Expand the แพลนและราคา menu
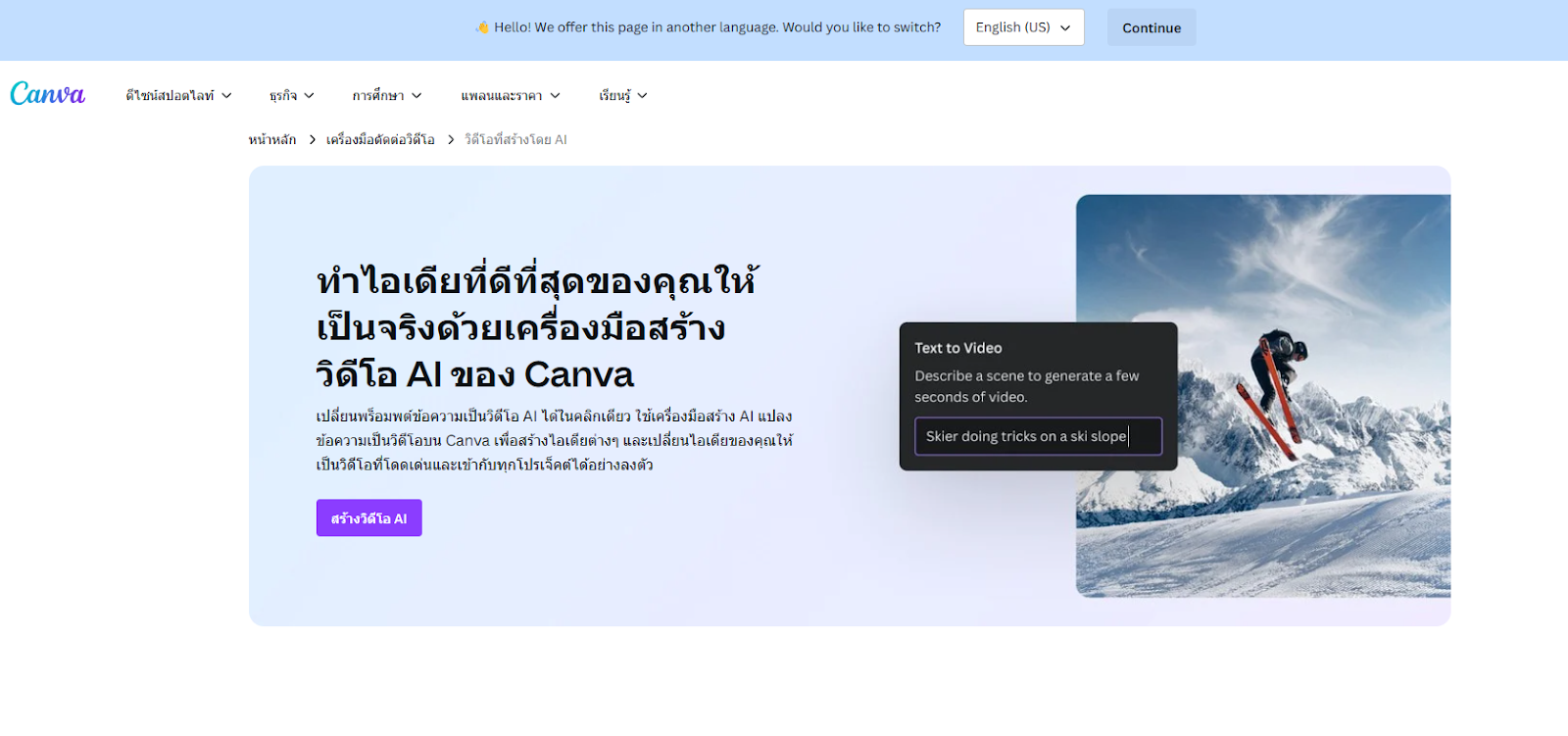1568x736 pixels. point(511,95)
